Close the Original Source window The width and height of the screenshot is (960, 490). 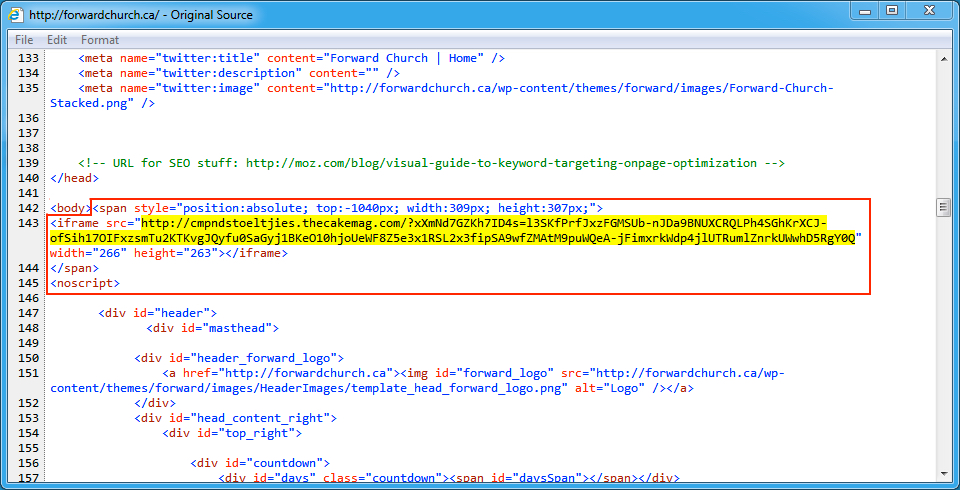point(930,10)
